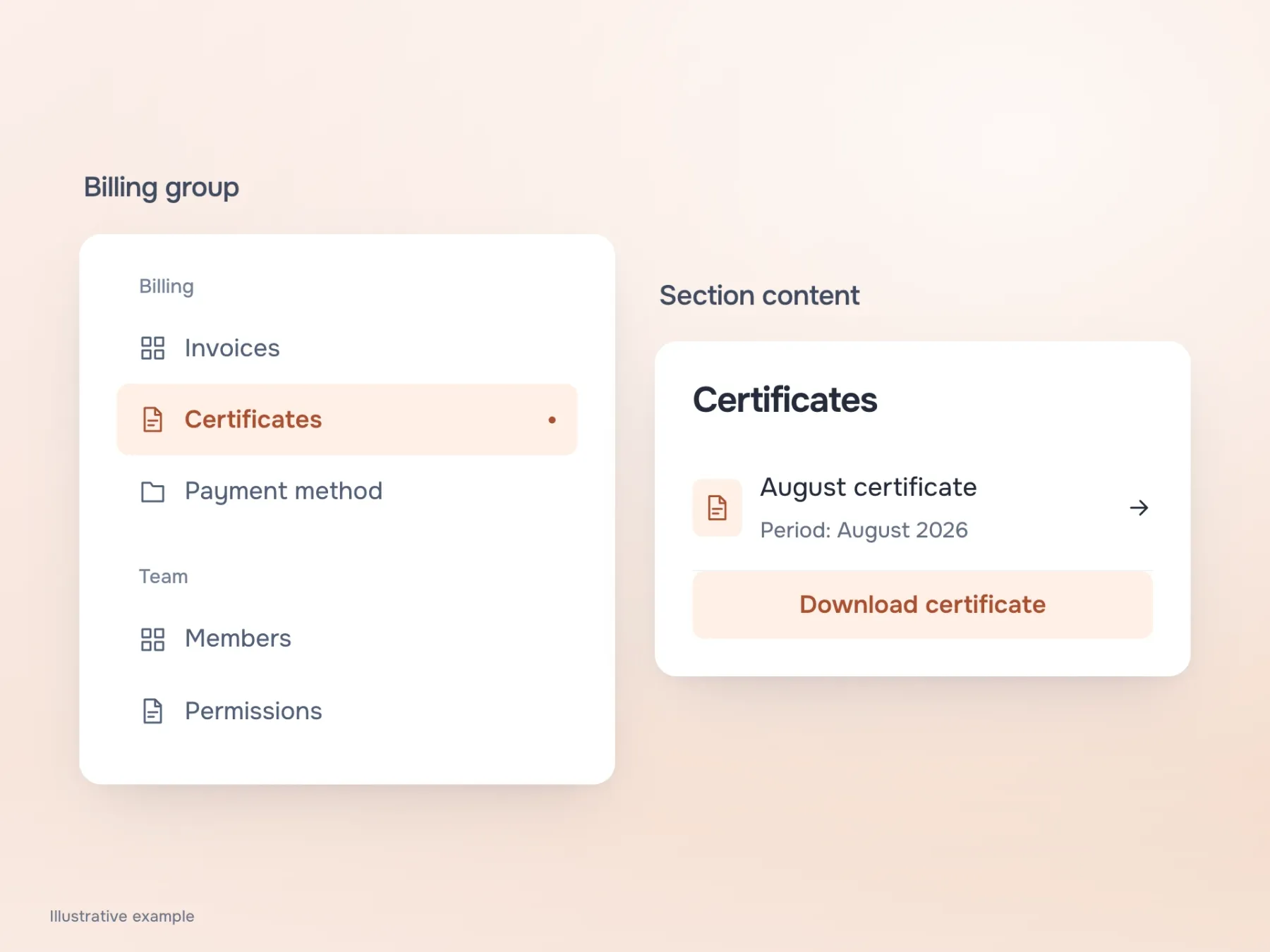Click the document icon beside Permissions

(152, 711)
